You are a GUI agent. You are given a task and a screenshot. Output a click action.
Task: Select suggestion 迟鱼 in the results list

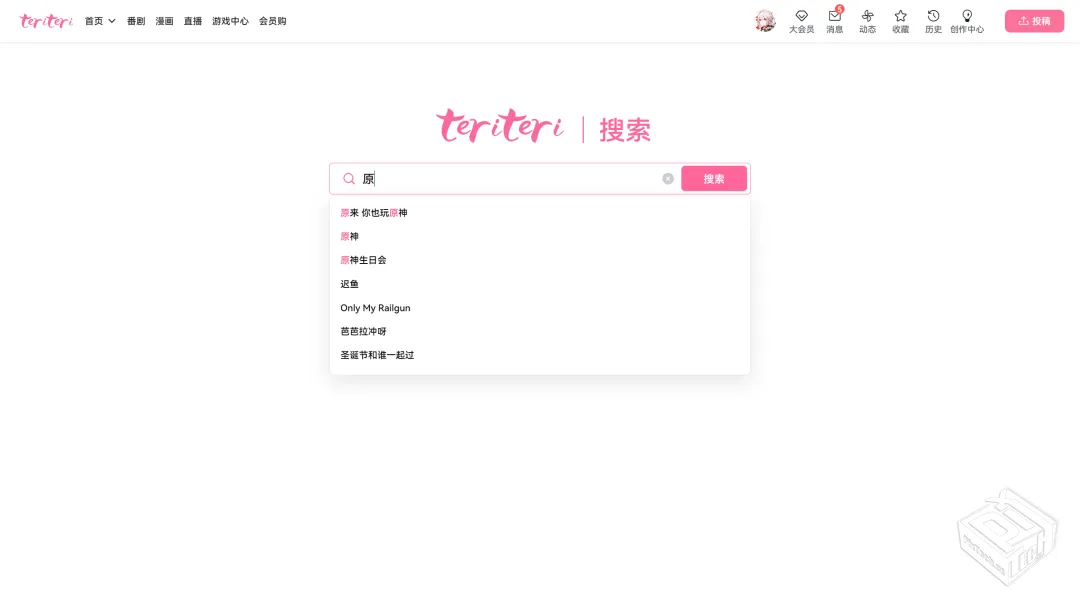pos(349,283)
